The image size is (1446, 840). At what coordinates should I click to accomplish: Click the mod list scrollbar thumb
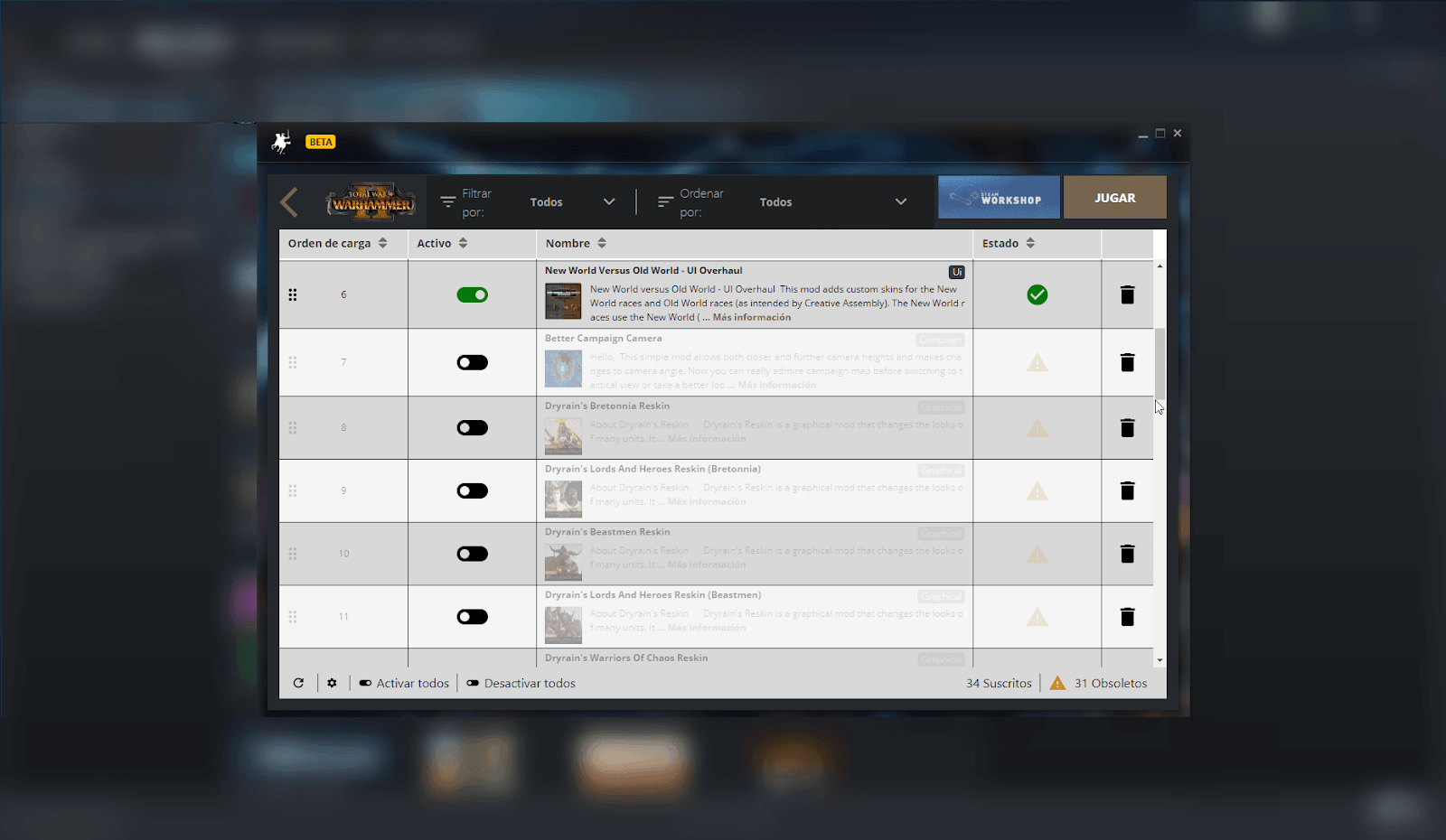pyautogui.click(x=1160, y=363)
